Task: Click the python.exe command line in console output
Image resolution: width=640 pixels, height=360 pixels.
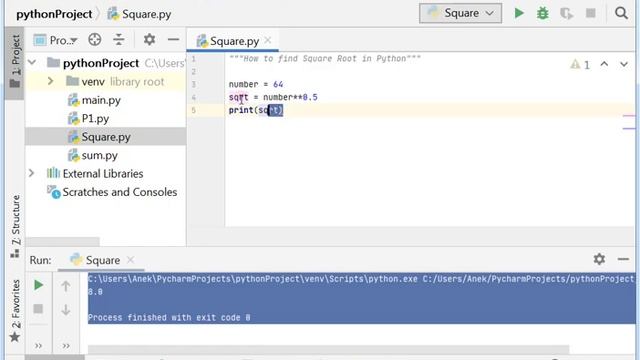Action: coord(361,279)
